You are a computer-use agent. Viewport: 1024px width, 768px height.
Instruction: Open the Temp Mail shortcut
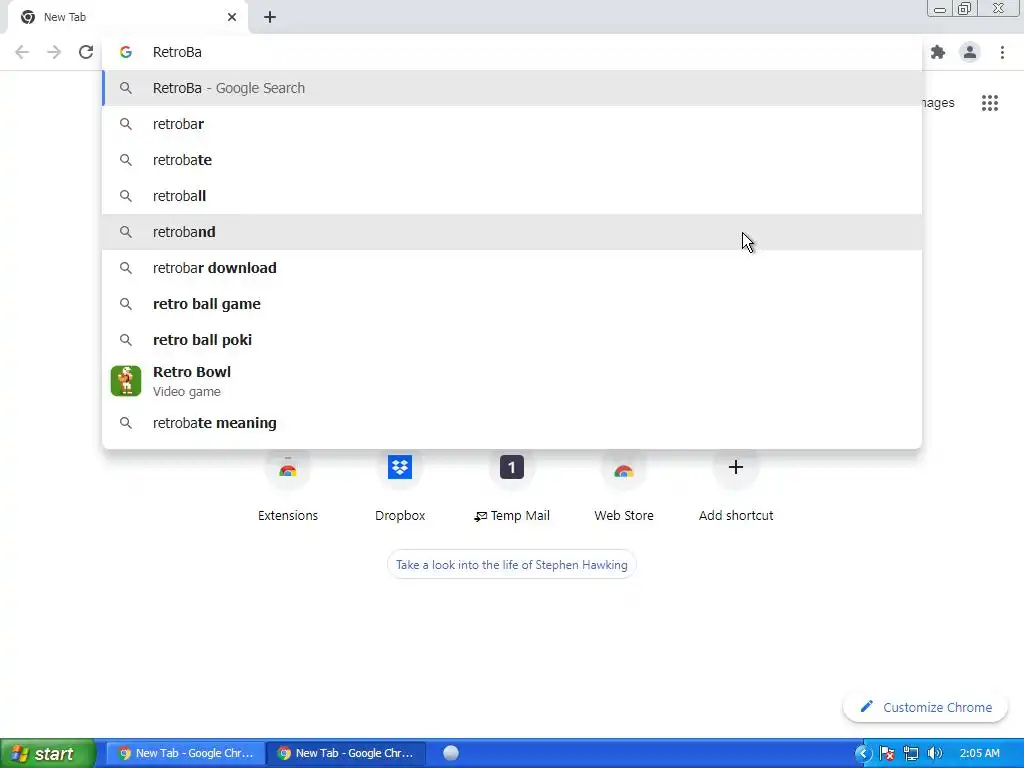click(512, 487)
